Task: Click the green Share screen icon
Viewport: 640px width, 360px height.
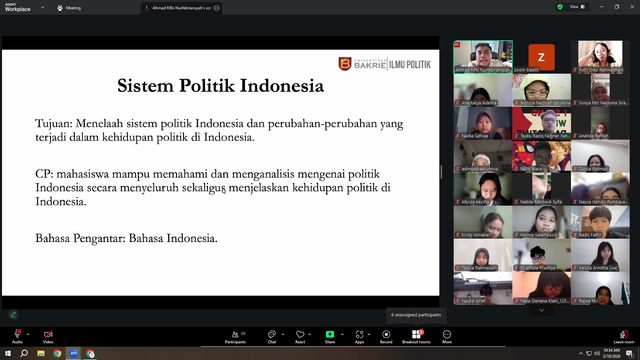Action: click(330, 334)
